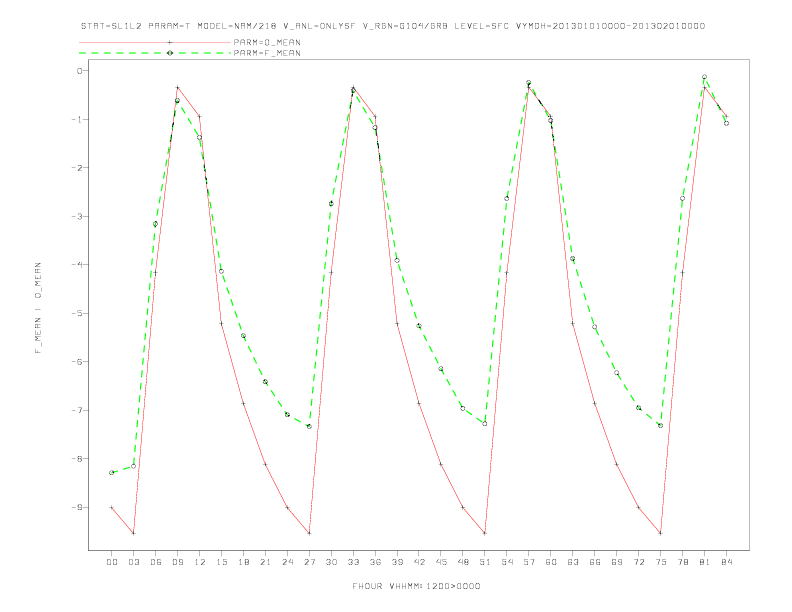Click the F_MEAN circle marker at hour 54
792x612 pixels.
[x=507, y=198]
